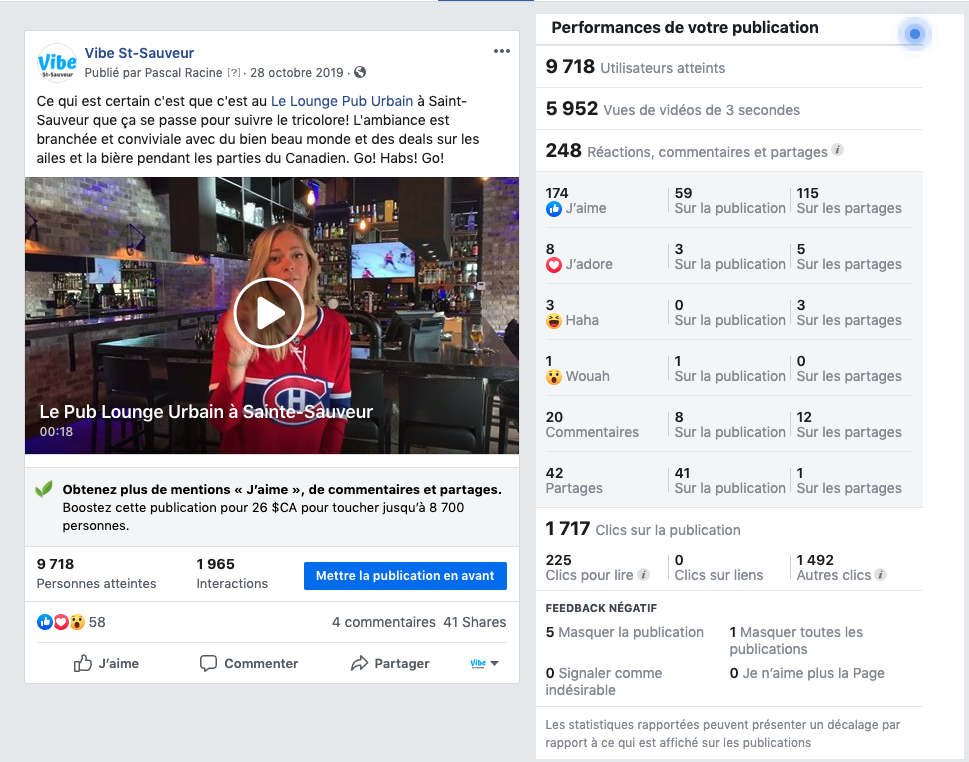969x762 pixels.
Task: Click the green leaf boost suggestion icon
Action: [x=44, y=489]
